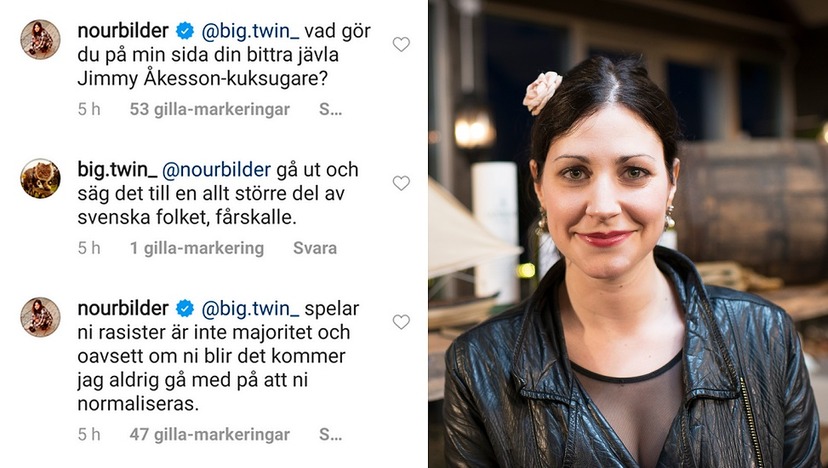Open big.twin_'s cat profile picture
The width and height of the screenshot is (828, 468).
coord(40,179)
